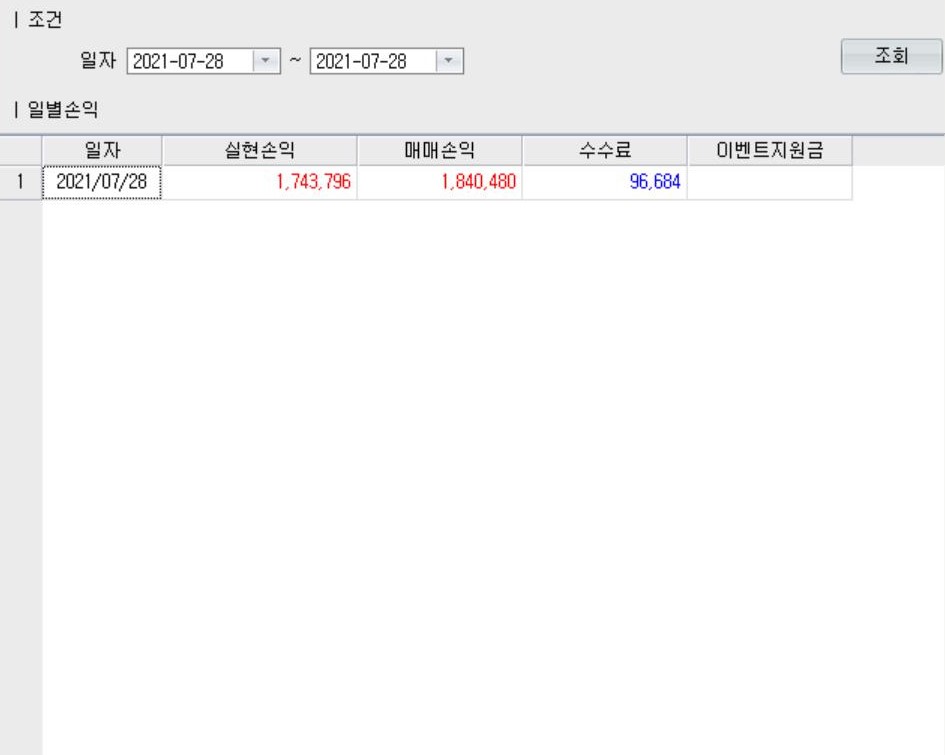The width and height of the screenshot is (945, 755).
Task: Select the 2021/07/28 date cell
Action: pos(102,183)
